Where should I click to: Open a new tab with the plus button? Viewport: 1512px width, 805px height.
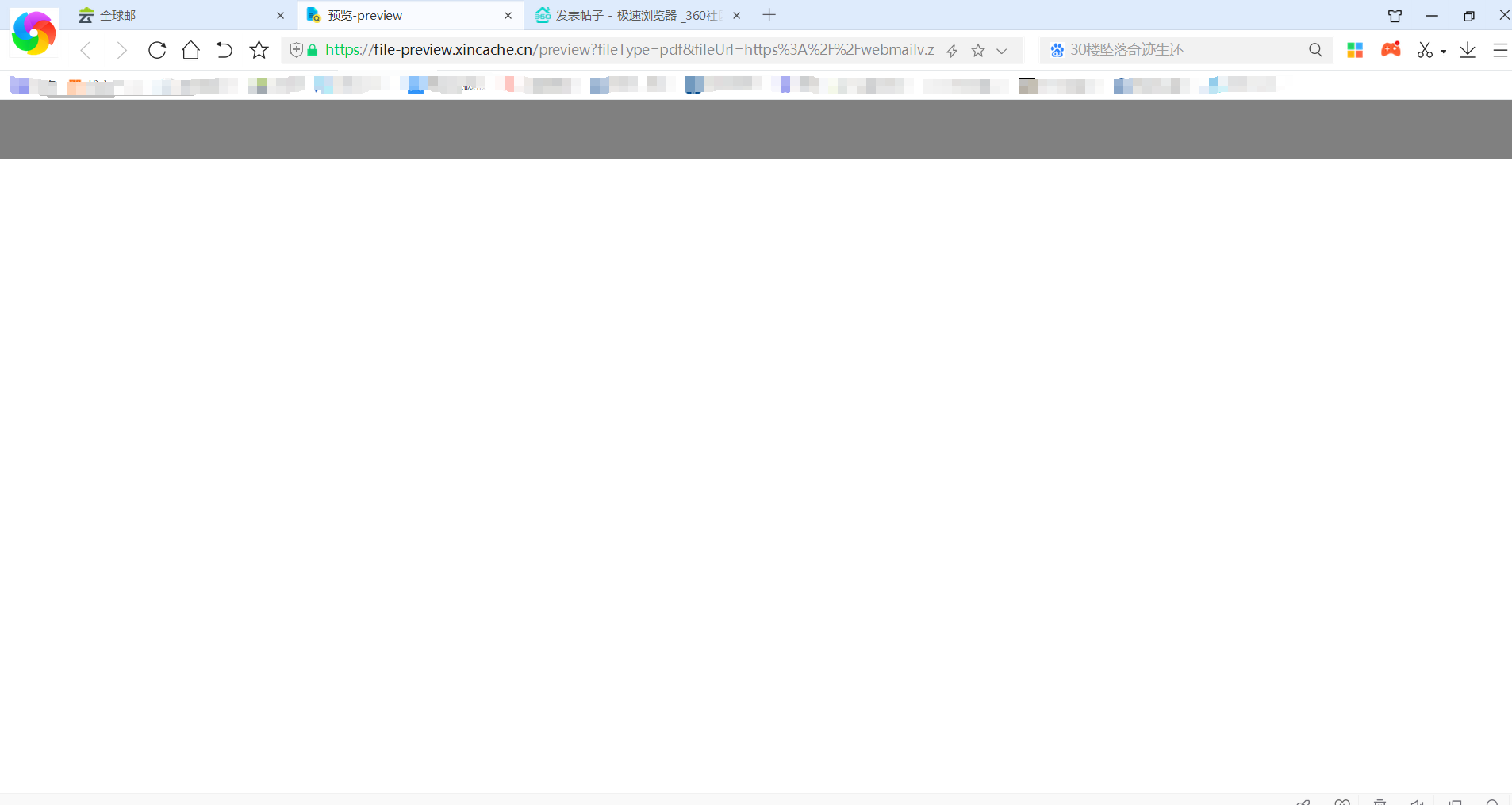tap(769, 15)
